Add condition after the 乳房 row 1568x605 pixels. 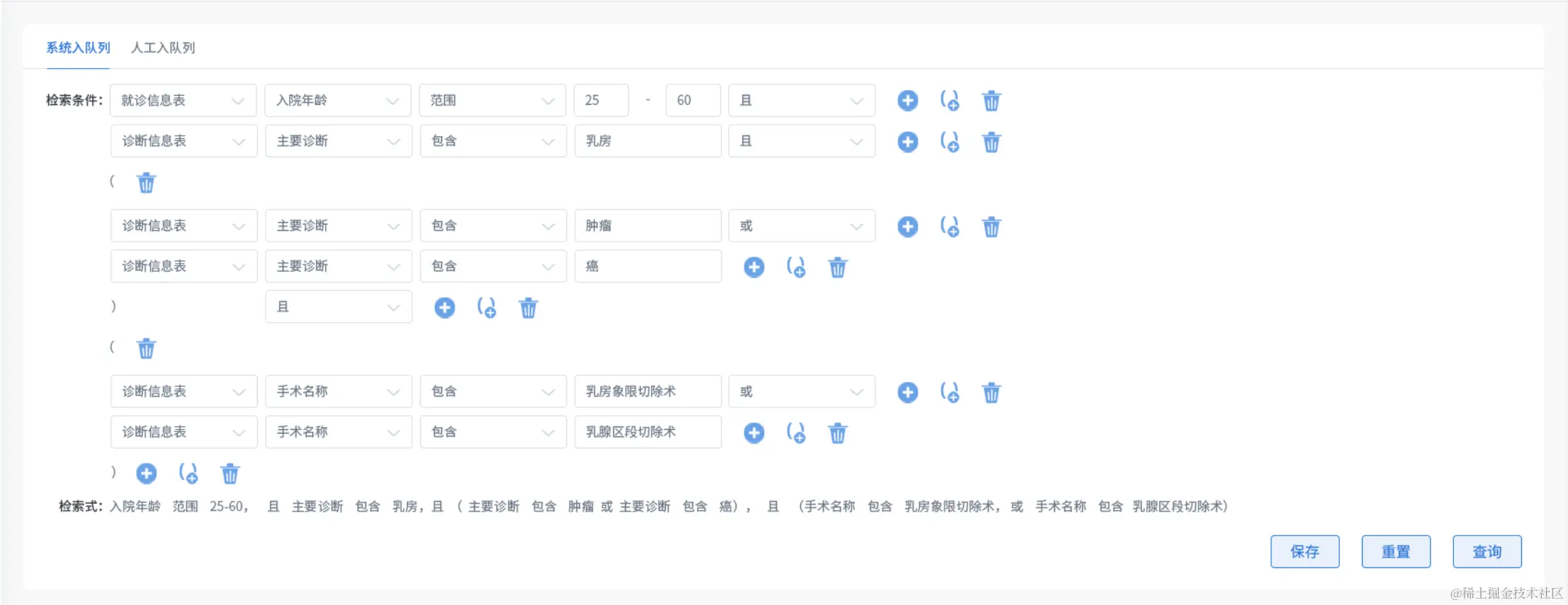(x=907, y=142)
